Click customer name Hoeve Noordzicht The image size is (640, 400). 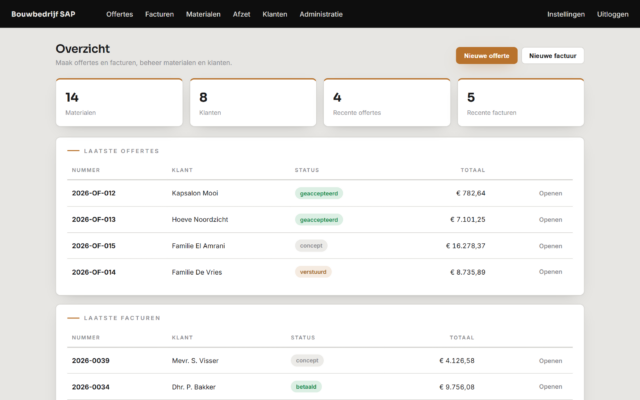pyautogui.click(x=200, y=219)
